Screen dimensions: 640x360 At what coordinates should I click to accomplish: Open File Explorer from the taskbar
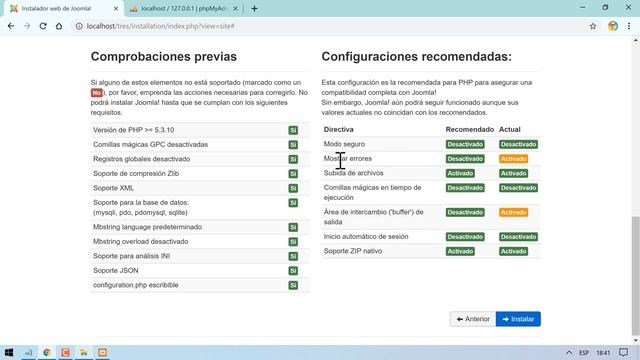tap(84, 353)
